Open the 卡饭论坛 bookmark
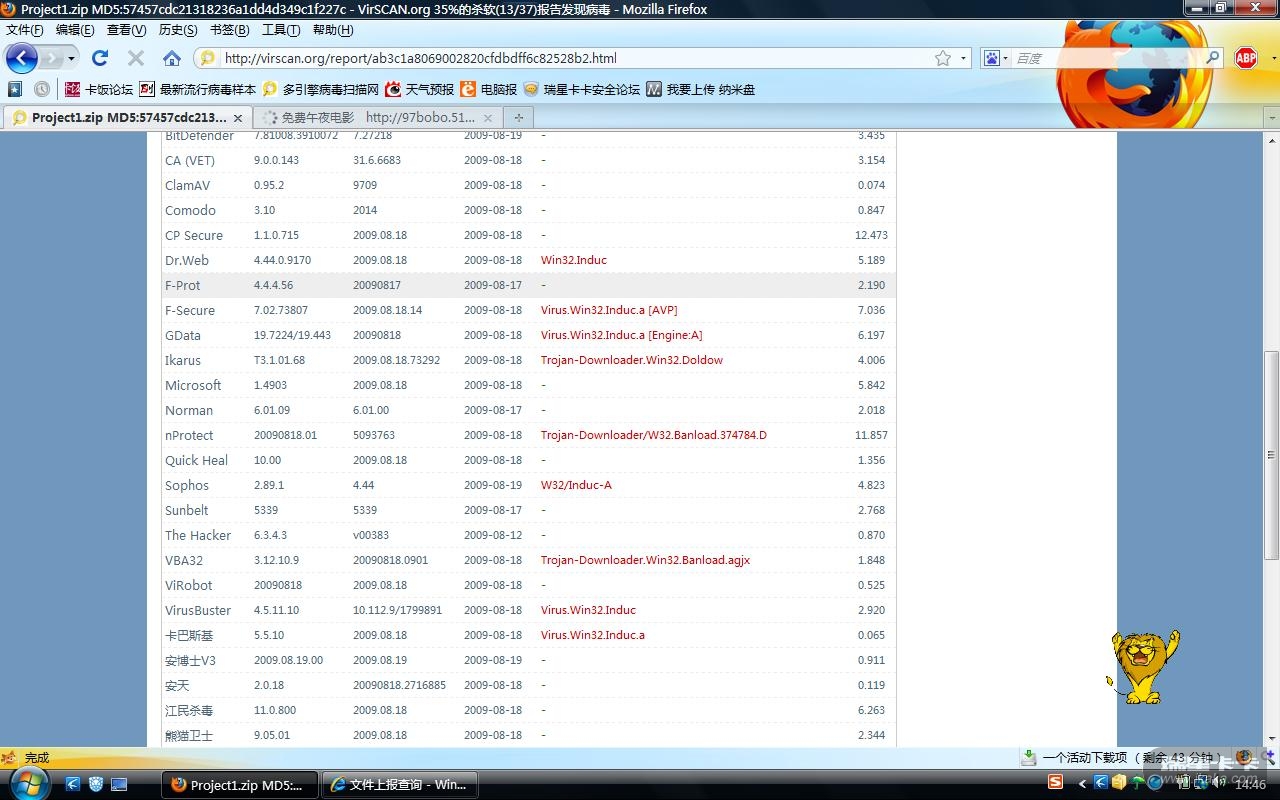This screenshot has height=800, width=1280. point(99,89)
